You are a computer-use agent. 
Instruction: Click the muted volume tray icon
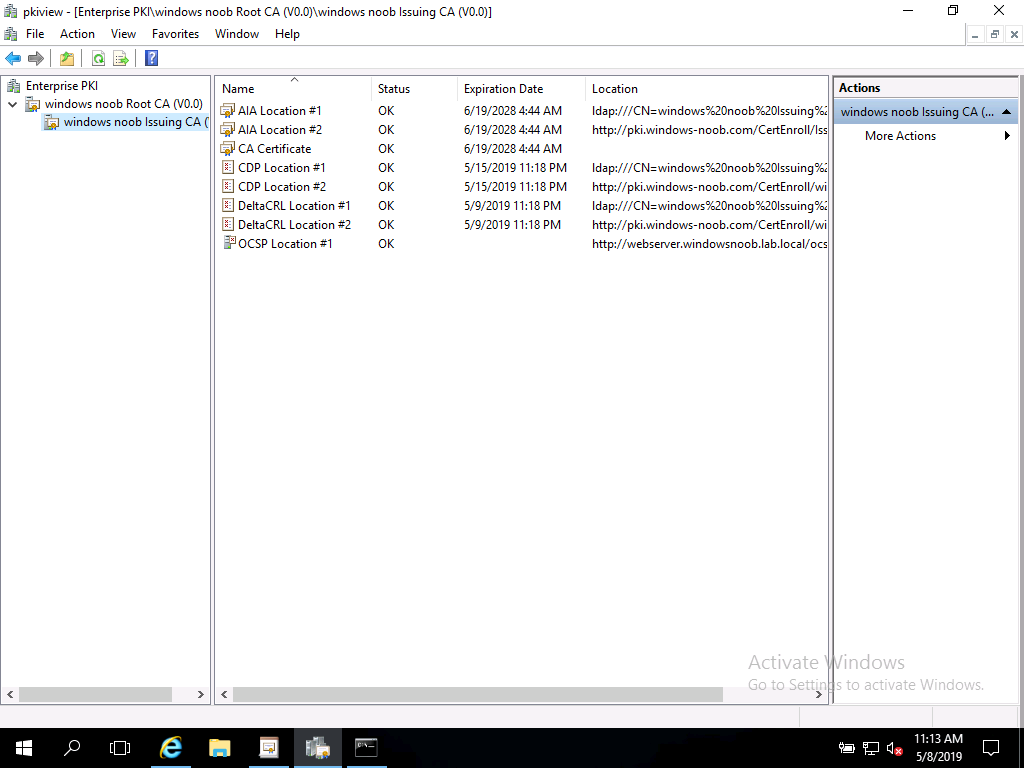click(x=895, y=748)
